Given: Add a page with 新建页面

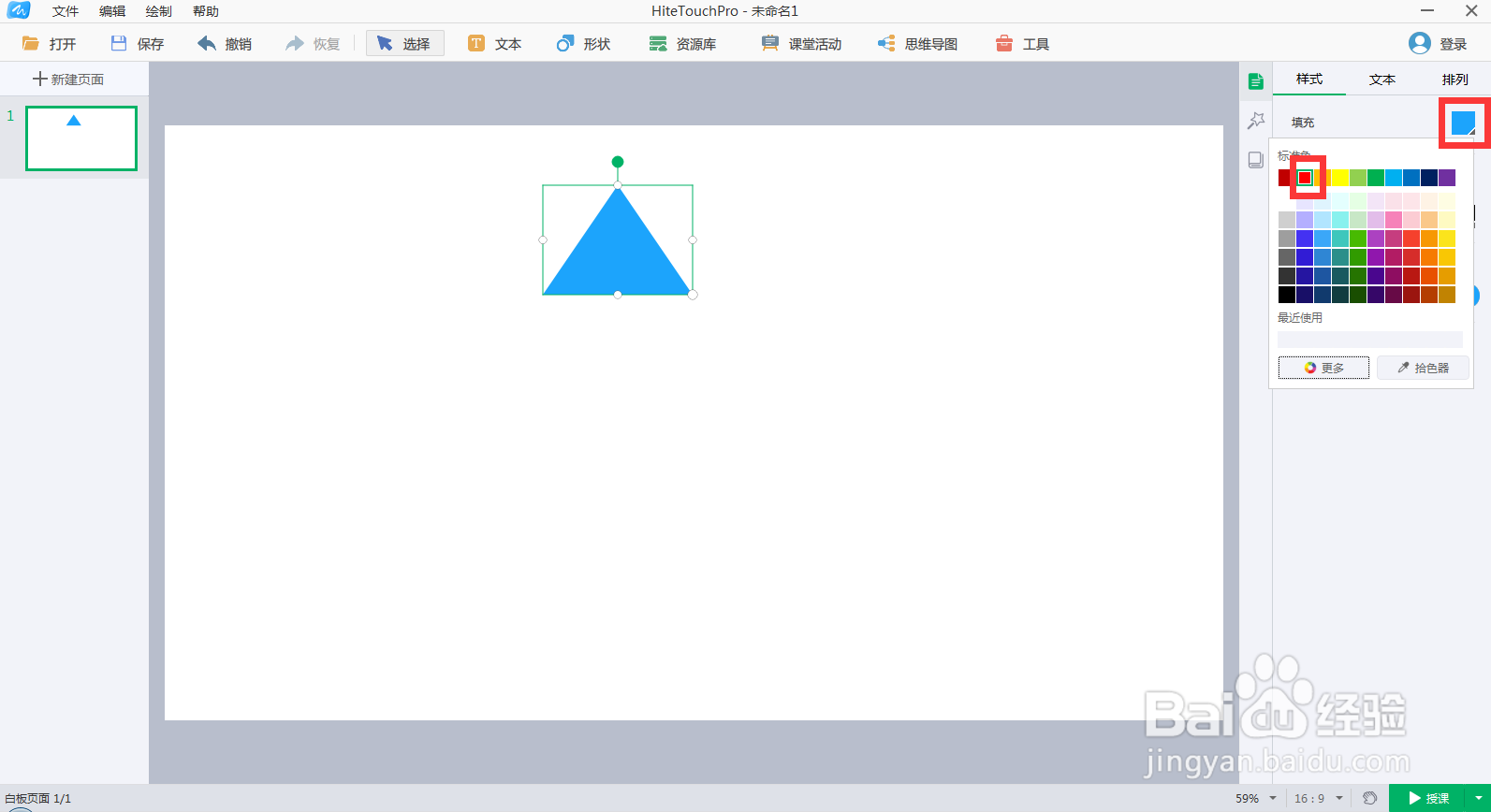Looking at the screenshot, I should pyautogui.click(x=68, y=80).
